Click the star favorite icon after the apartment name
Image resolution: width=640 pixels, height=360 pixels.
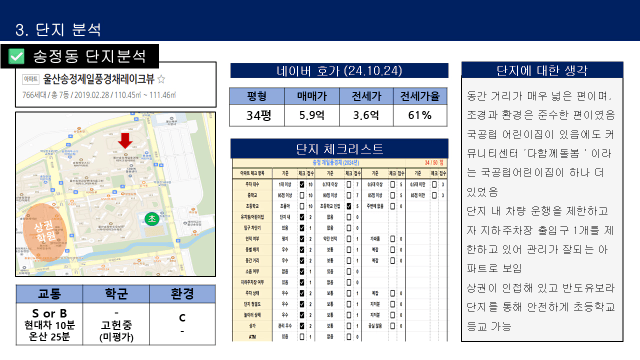(x=161, y=79)
